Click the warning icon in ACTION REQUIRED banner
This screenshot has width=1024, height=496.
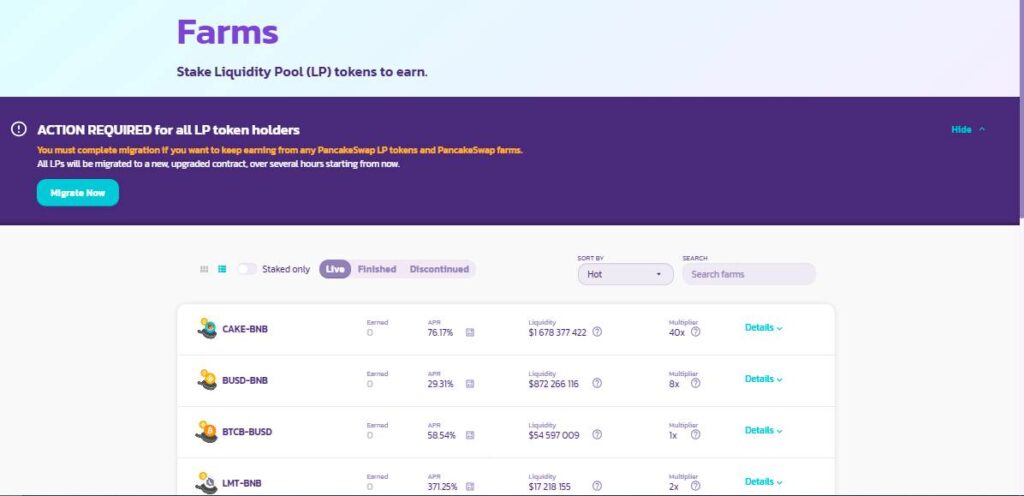pos(19,129)
